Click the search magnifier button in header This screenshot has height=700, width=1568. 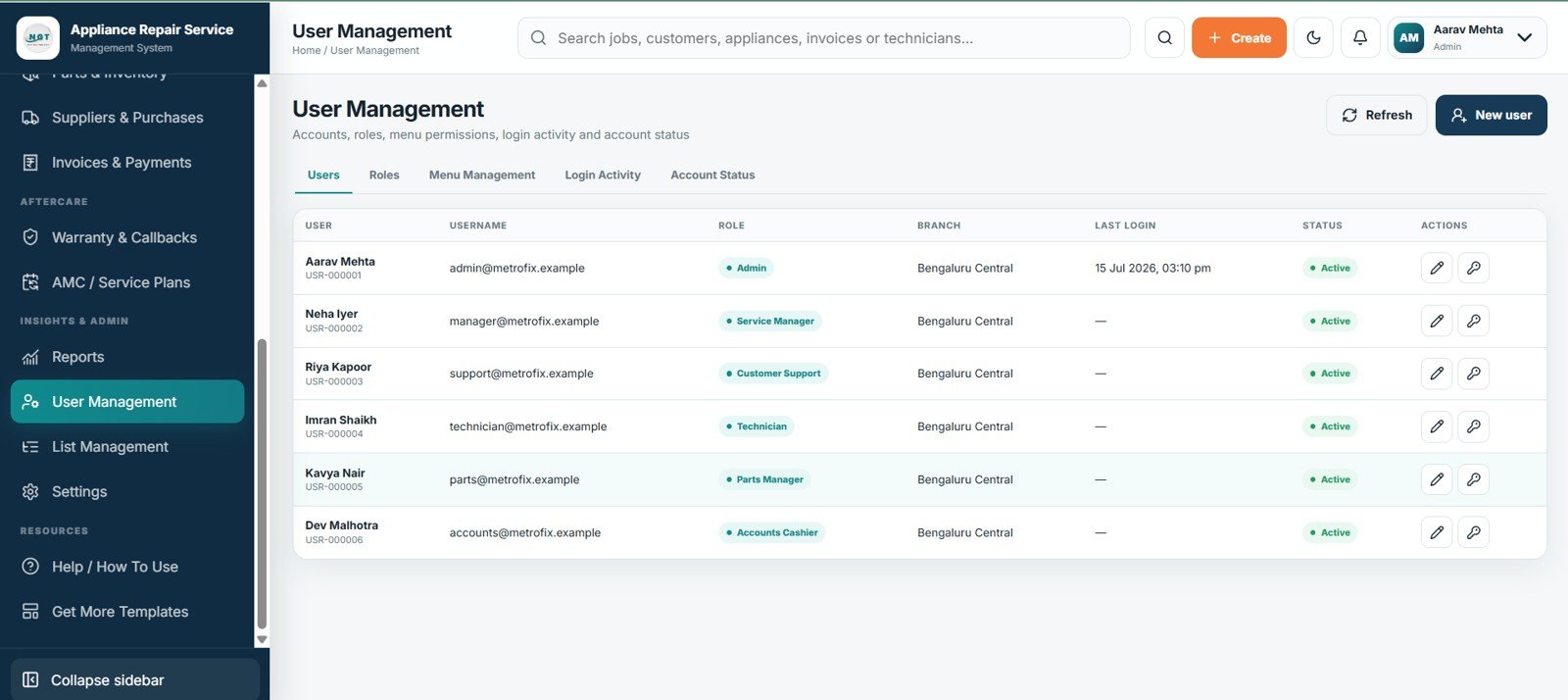tap(1164, 38)
